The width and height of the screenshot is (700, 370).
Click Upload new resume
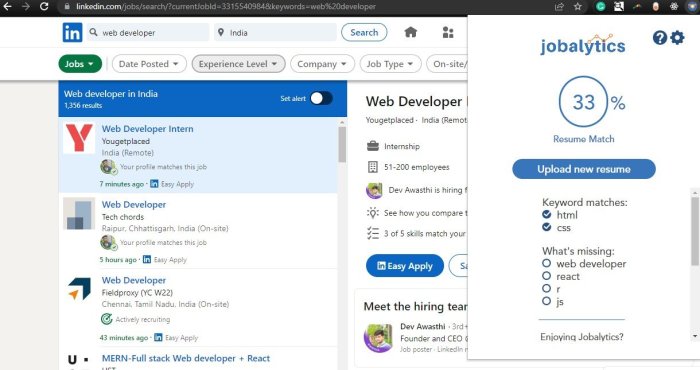click(584, 169)
